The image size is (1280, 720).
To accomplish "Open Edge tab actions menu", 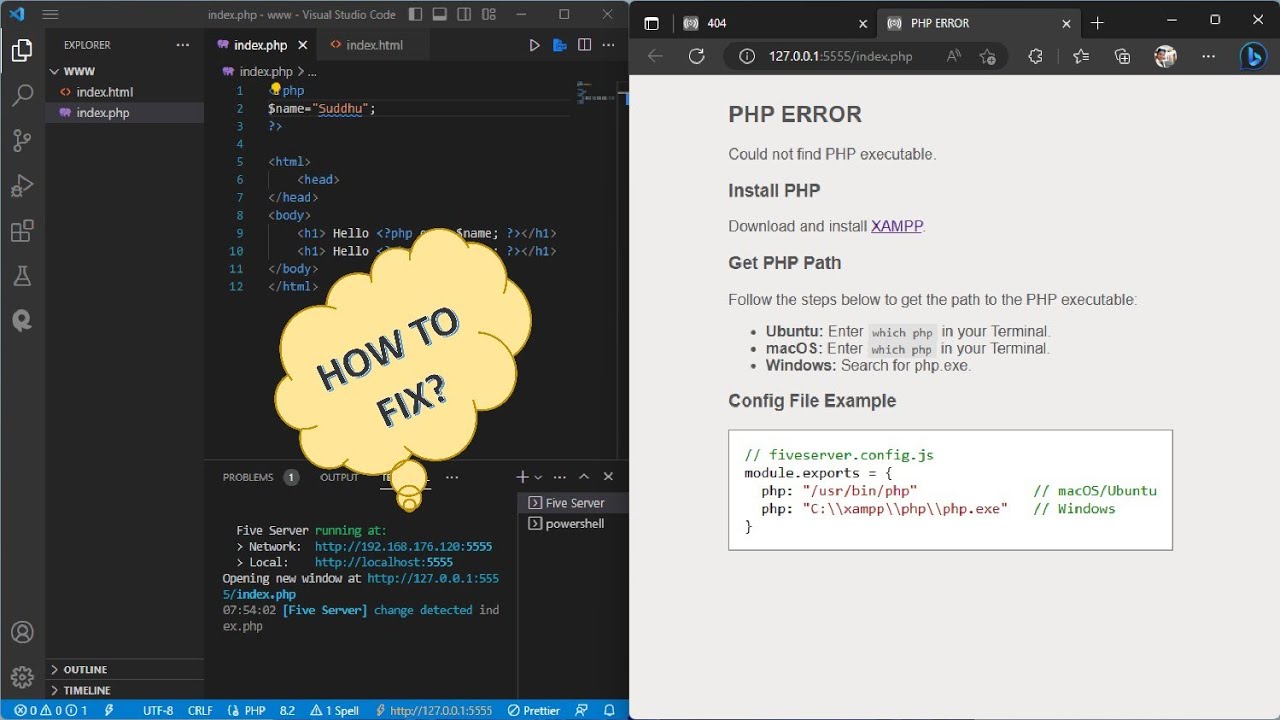I will pyautogui.click(x=651, y=23).
